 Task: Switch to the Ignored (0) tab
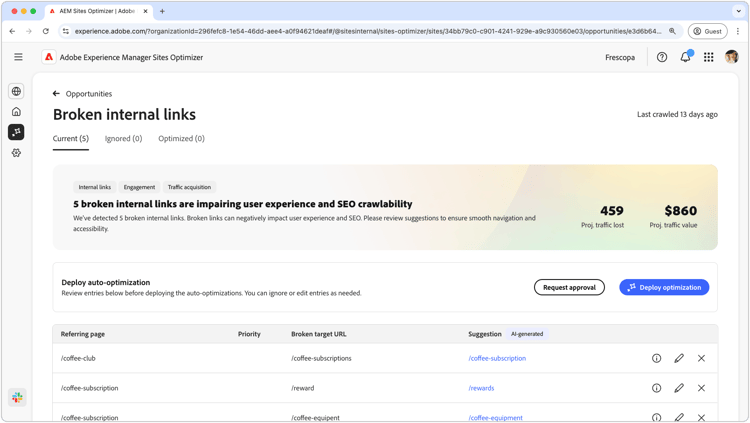click(123, 139)
